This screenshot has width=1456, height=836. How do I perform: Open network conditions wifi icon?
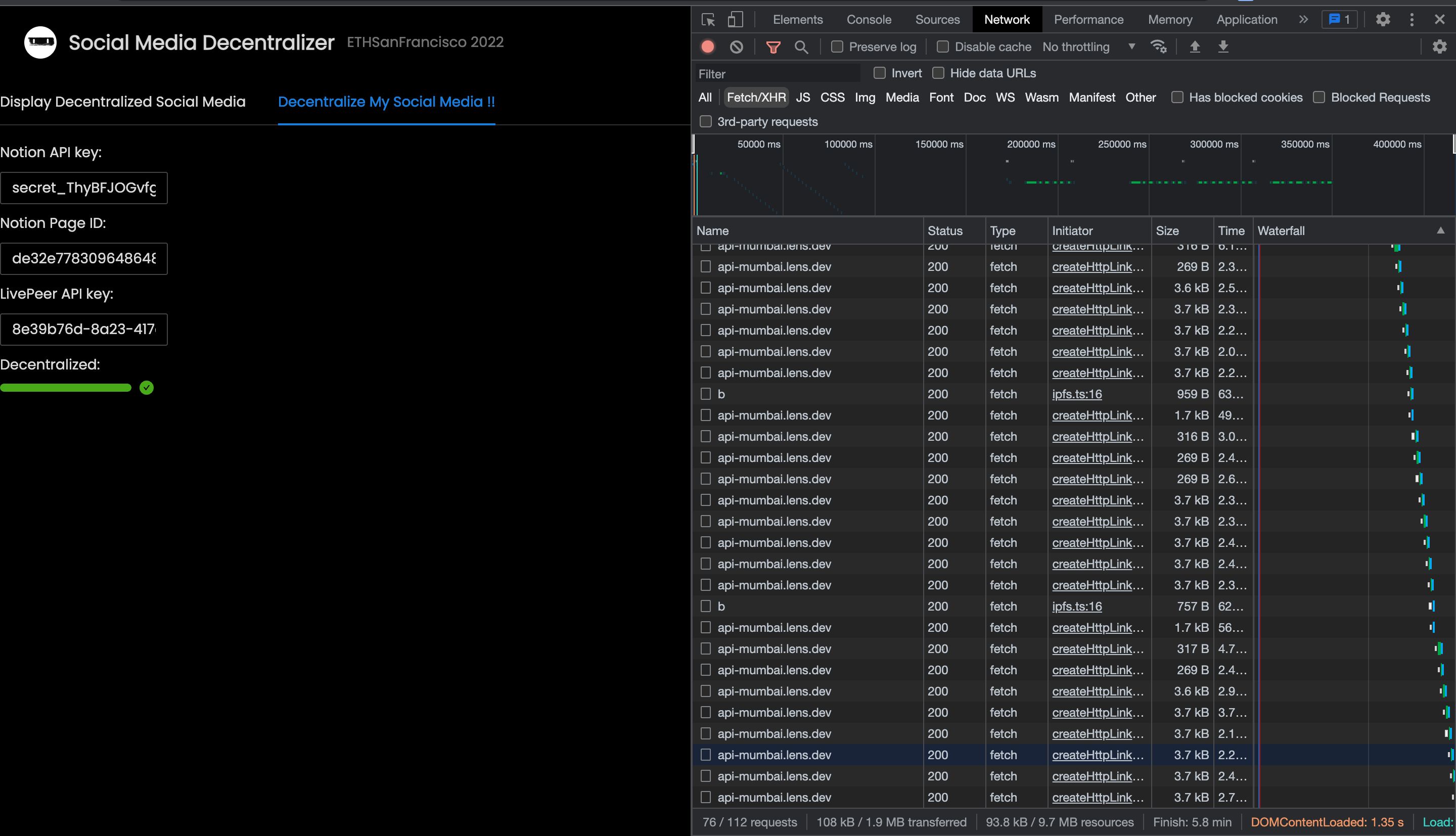pos(1159,47)
